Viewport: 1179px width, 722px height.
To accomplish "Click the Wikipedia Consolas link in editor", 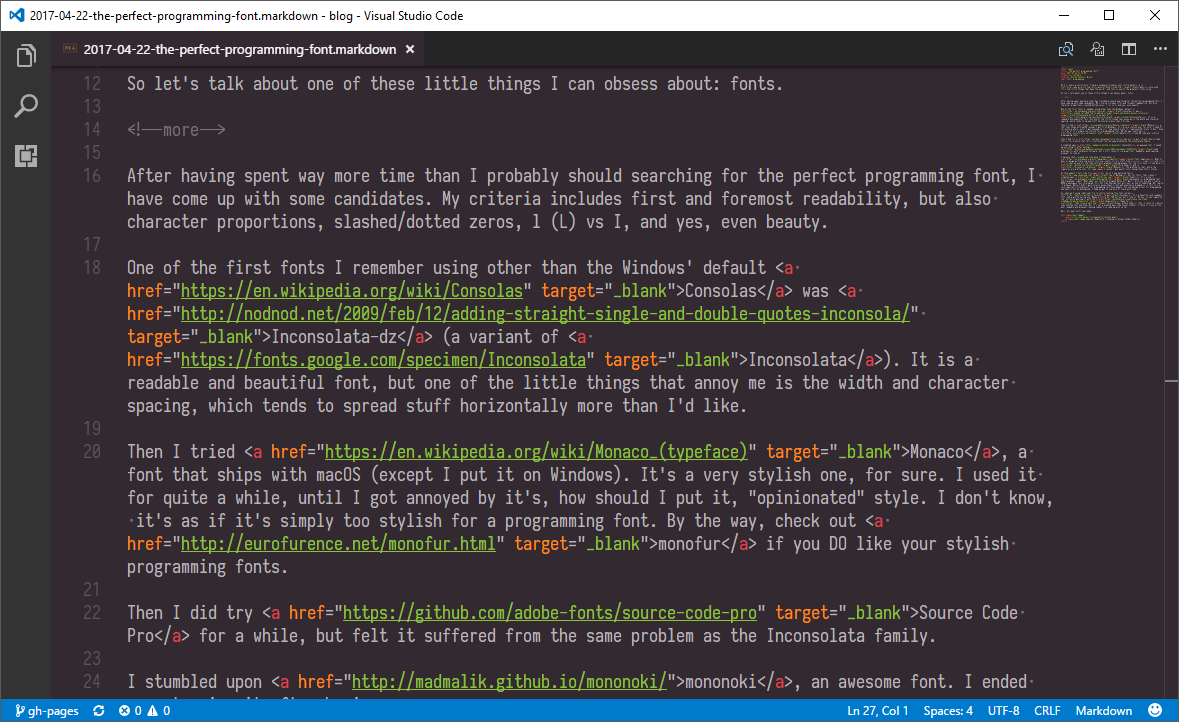I will (351, 291).
